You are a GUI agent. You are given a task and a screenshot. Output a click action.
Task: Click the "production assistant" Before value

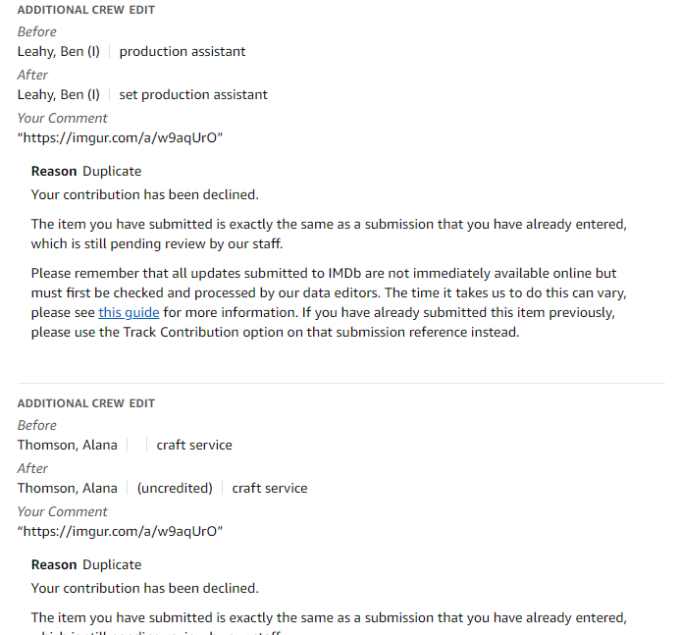[x=182, y=52]
